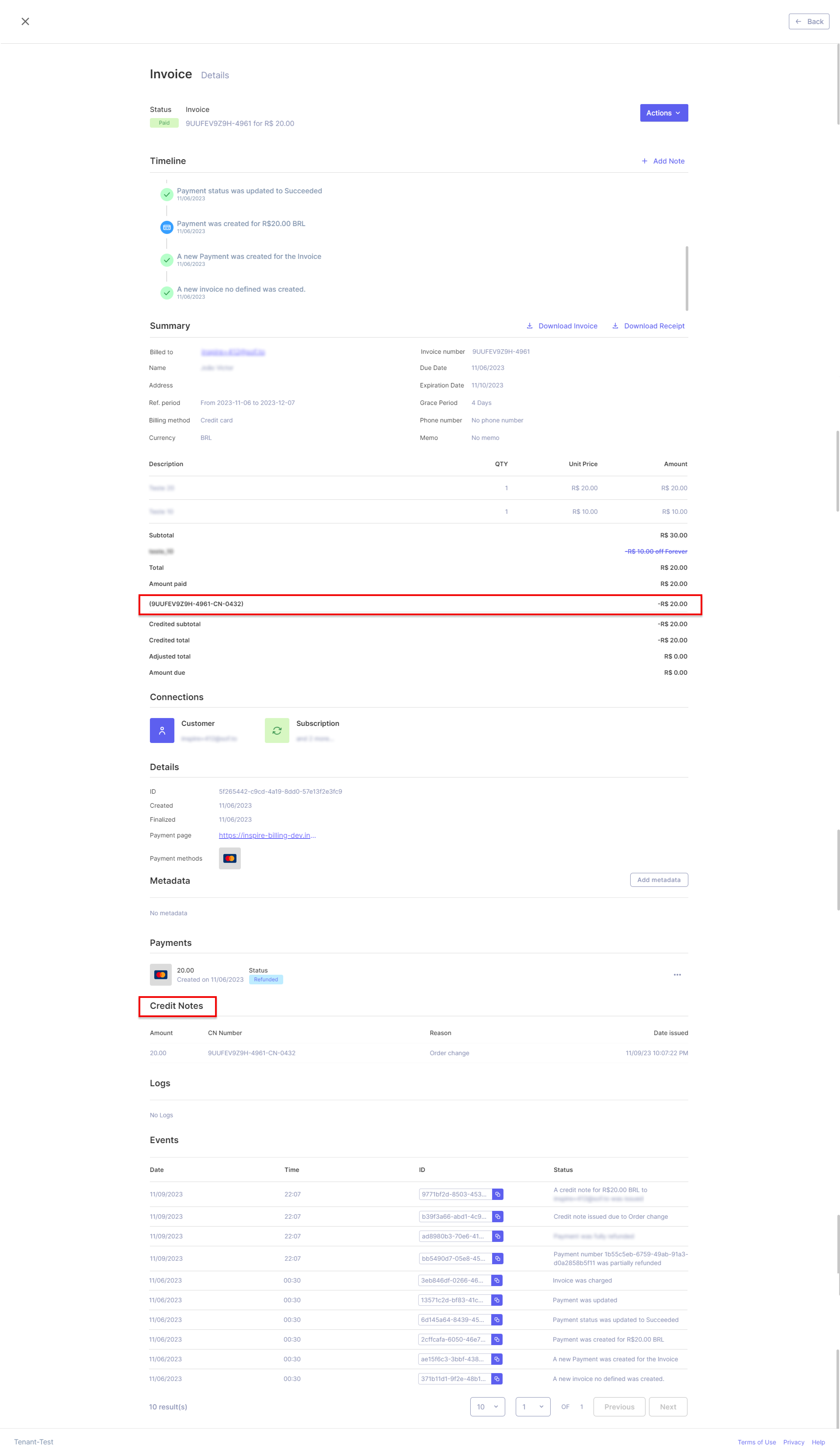Screen dimensions: 840x1454
Task: Open the page number dropdown showing 1
Action: 533,1407
